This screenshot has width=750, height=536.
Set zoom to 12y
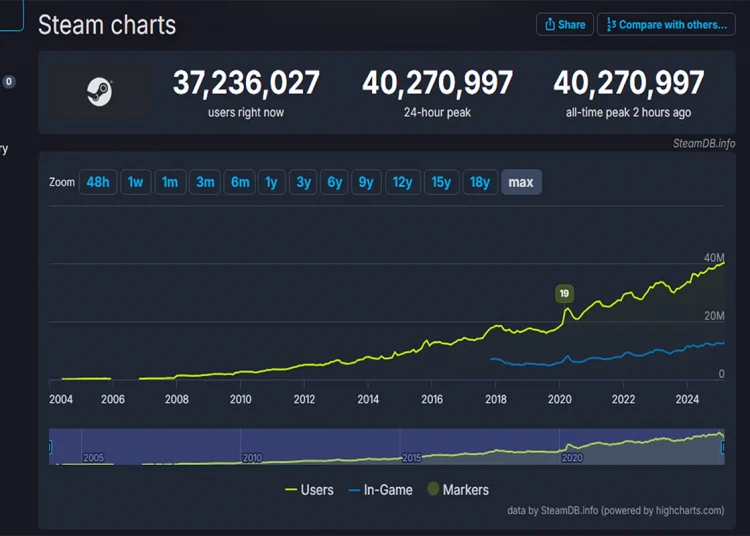coord(403,182)
